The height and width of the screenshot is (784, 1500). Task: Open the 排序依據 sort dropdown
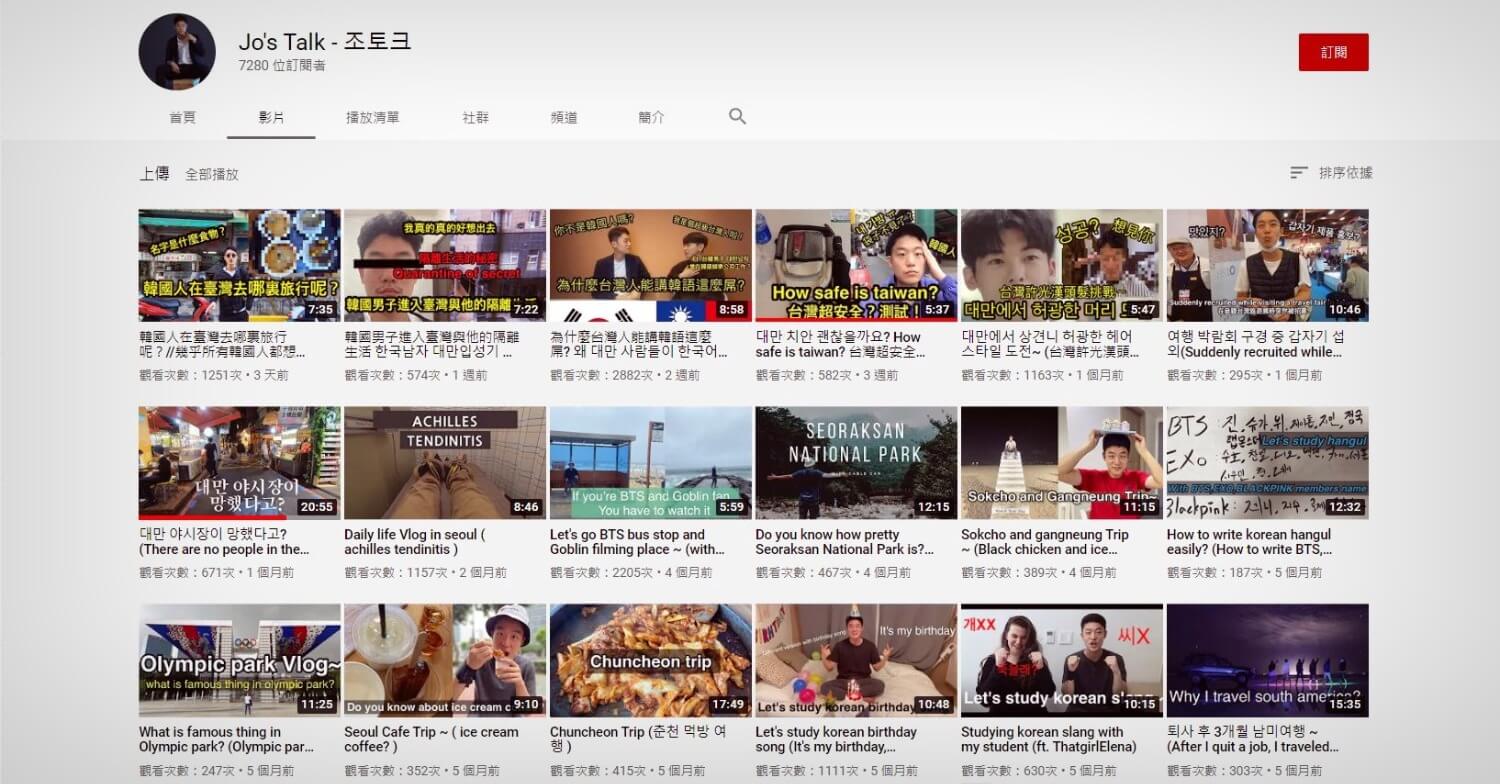click(1347, 172)
